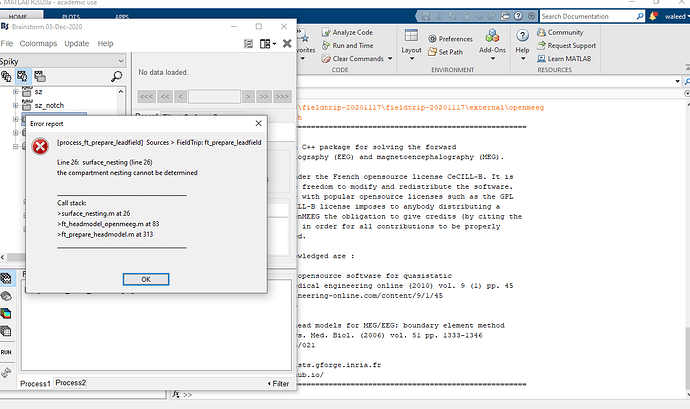Open the Update menu in Brainstorm
The width and height of the screenshot is (690, 409).
click(77, 44)
